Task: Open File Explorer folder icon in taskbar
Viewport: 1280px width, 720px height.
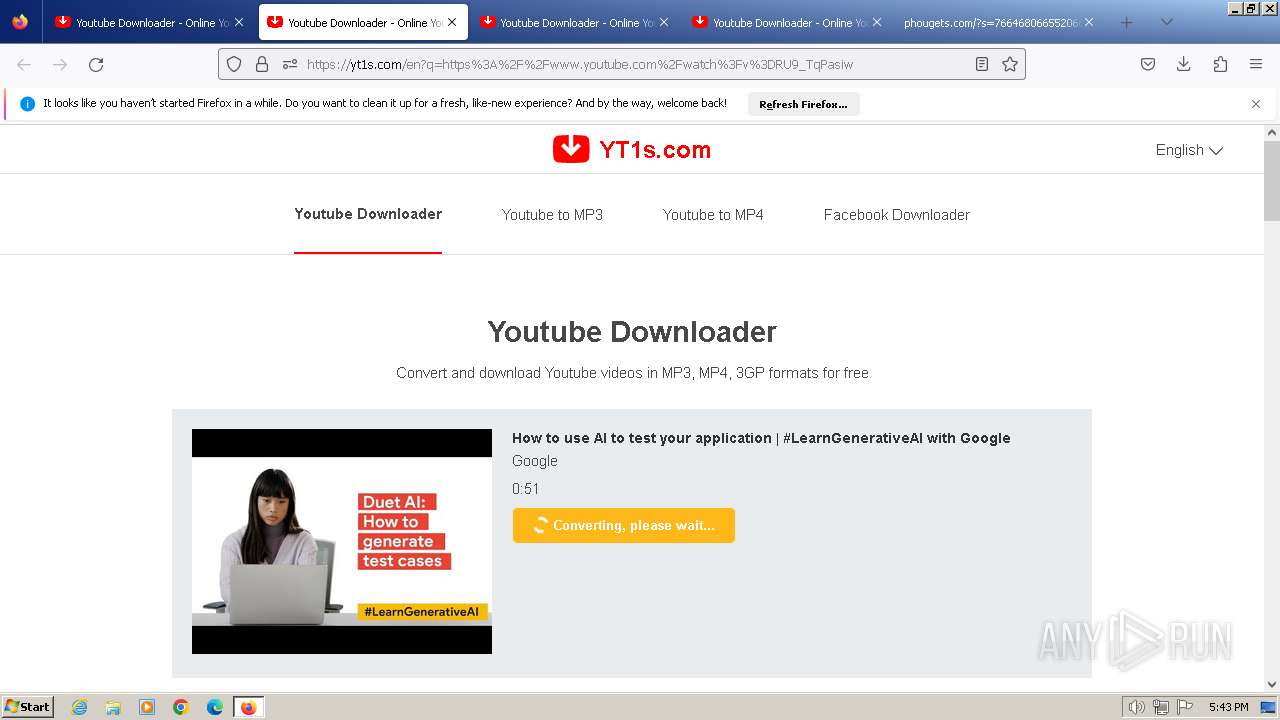Action: point(113,707)
